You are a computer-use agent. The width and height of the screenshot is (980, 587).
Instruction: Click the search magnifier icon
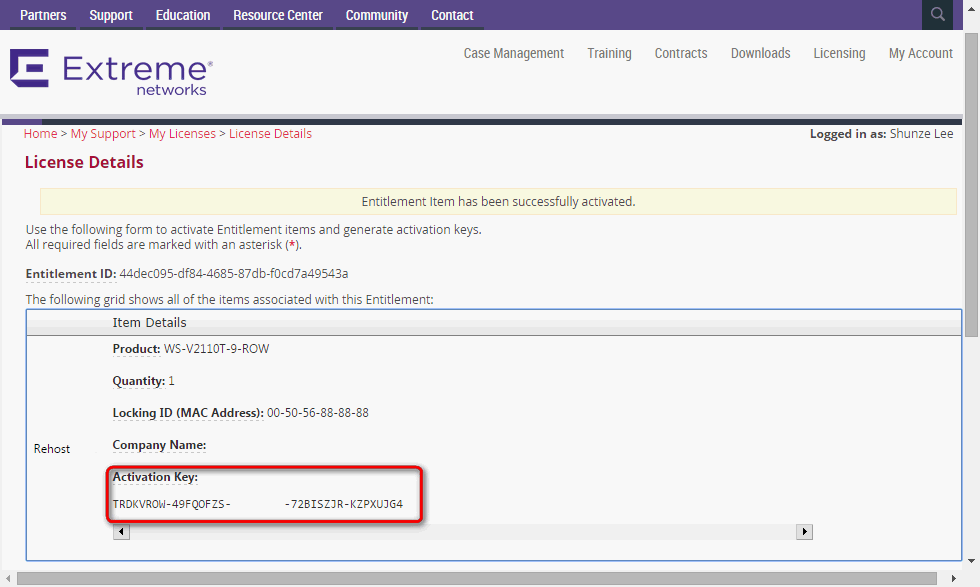(937, 14)
